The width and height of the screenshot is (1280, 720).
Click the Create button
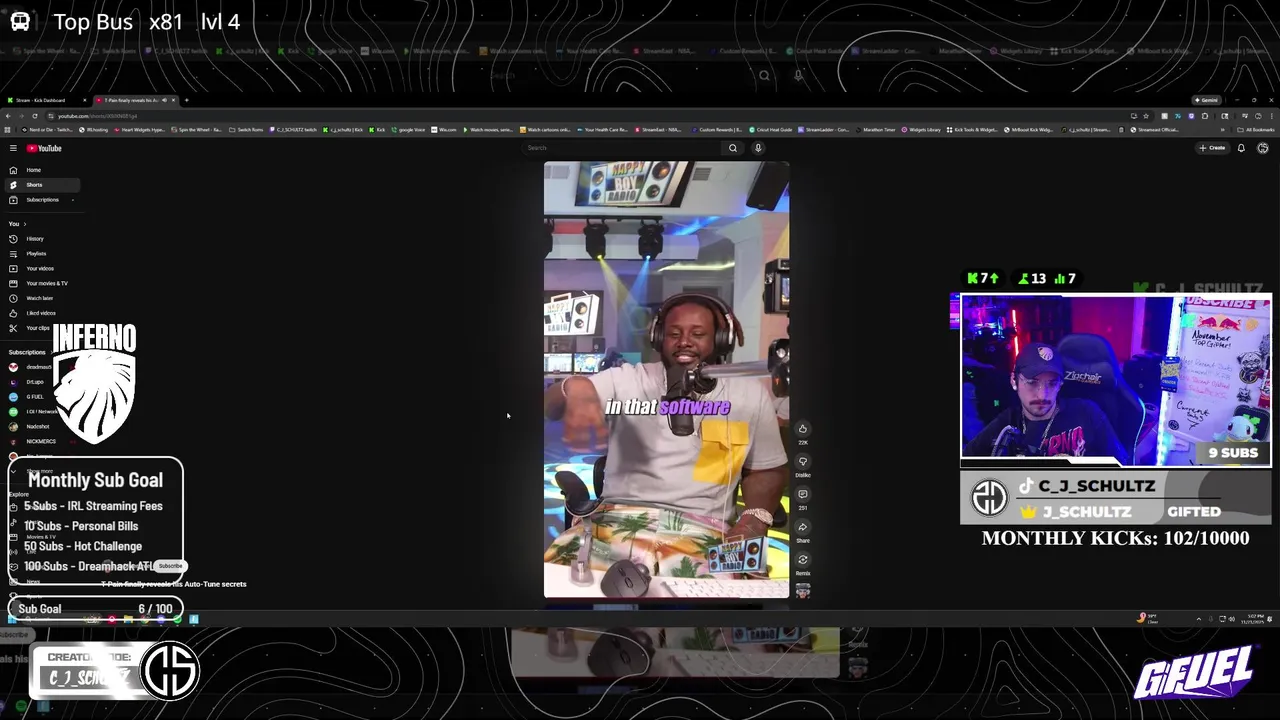click(x=1212, y=148)
